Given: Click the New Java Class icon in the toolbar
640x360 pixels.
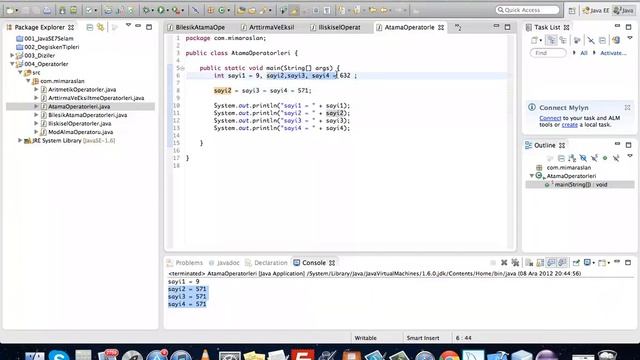Looking at the screenshot, I should (221, 10).
